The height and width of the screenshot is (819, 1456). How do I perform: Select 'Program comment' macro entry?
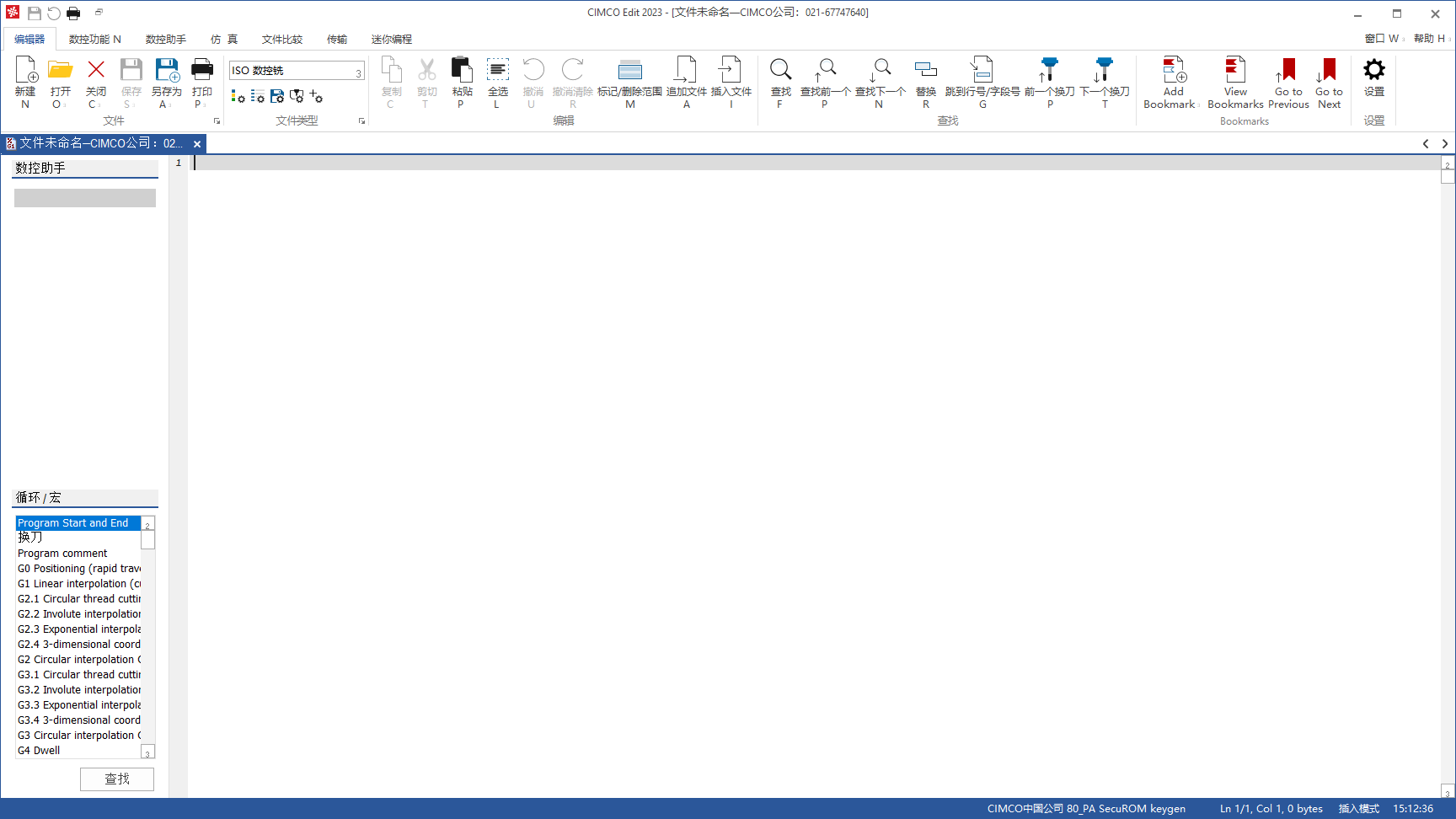(x=78, y=554)
